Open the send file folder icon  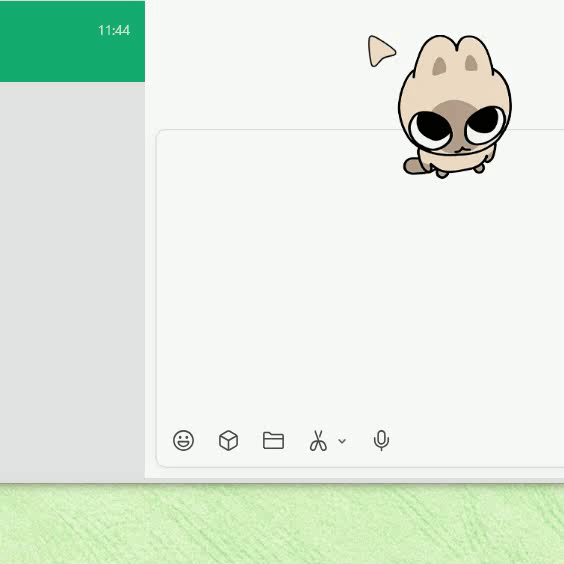tap(273, 440)
